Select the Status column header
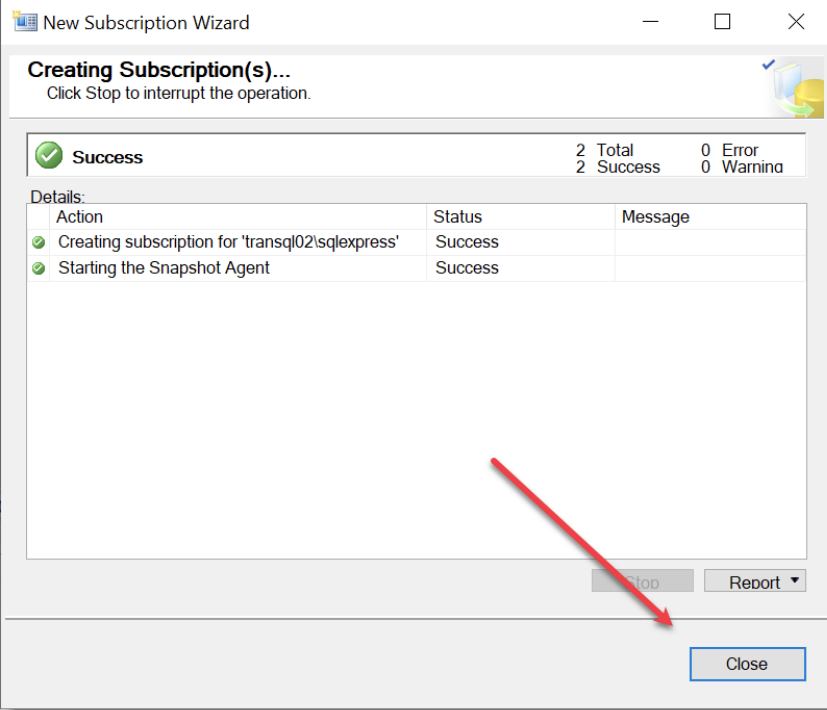Screen dimensions: 827x710 point(521,217)
